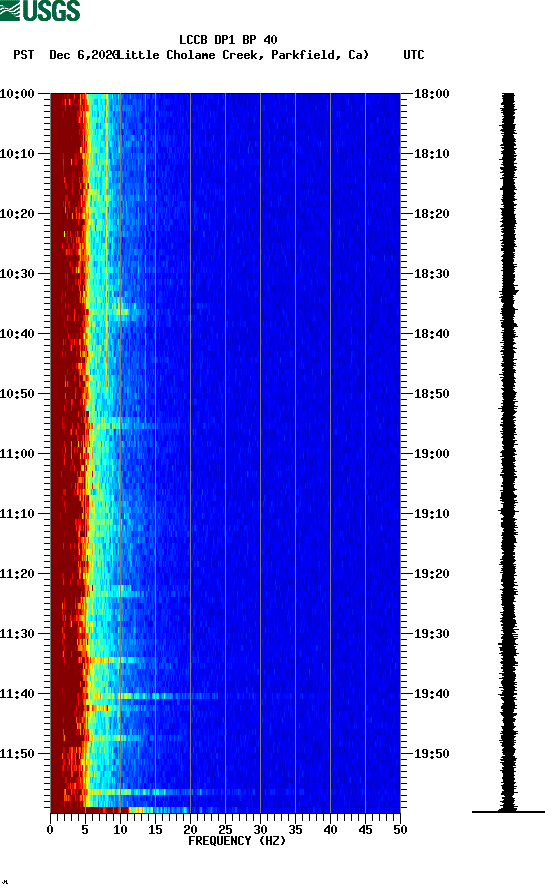Screen dimensions: 552x893
Task: Click the 45 Hz frequency axis label
Action: (365, 830)
